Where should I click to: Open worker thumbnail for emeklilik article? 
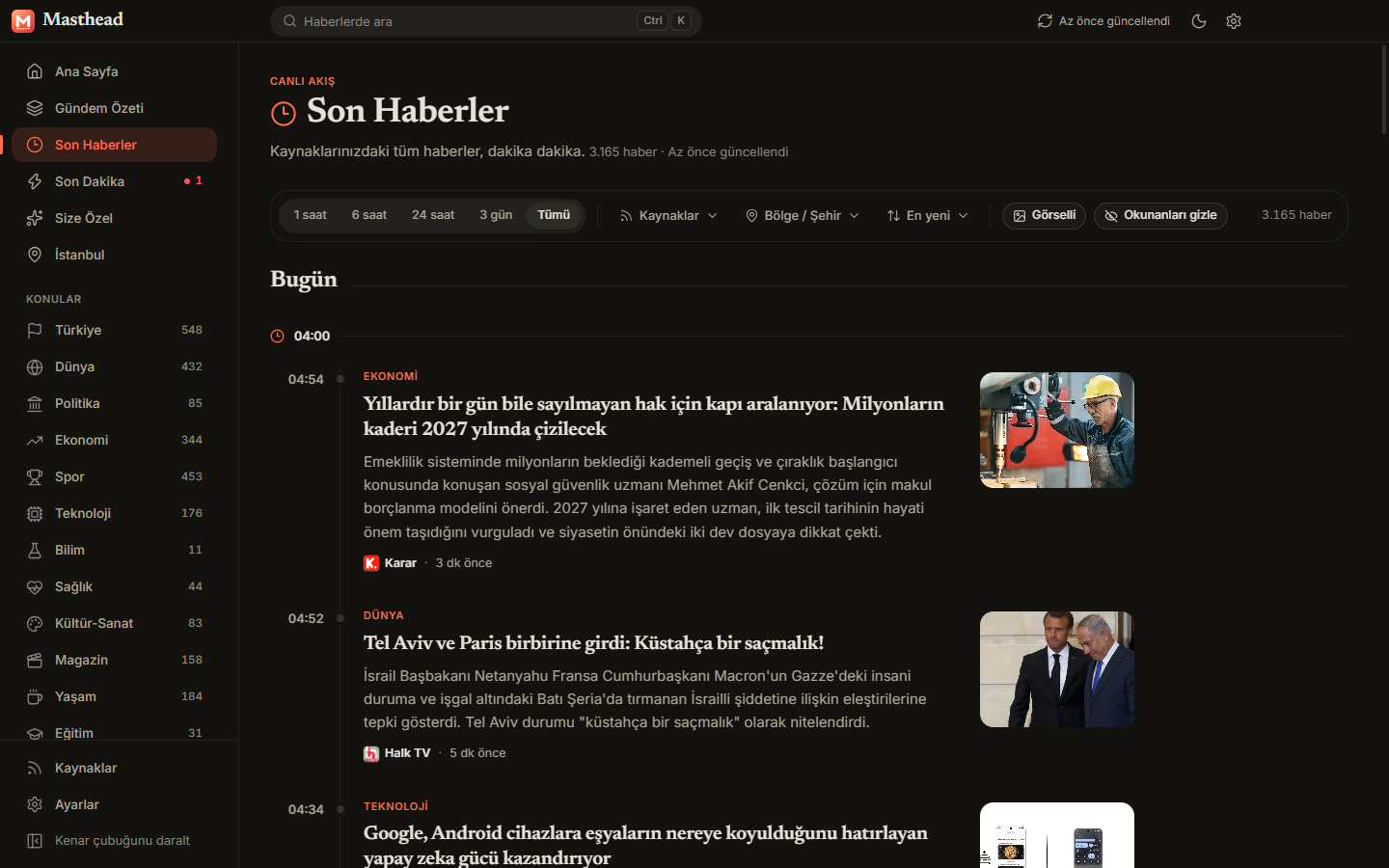[1057, 430]
